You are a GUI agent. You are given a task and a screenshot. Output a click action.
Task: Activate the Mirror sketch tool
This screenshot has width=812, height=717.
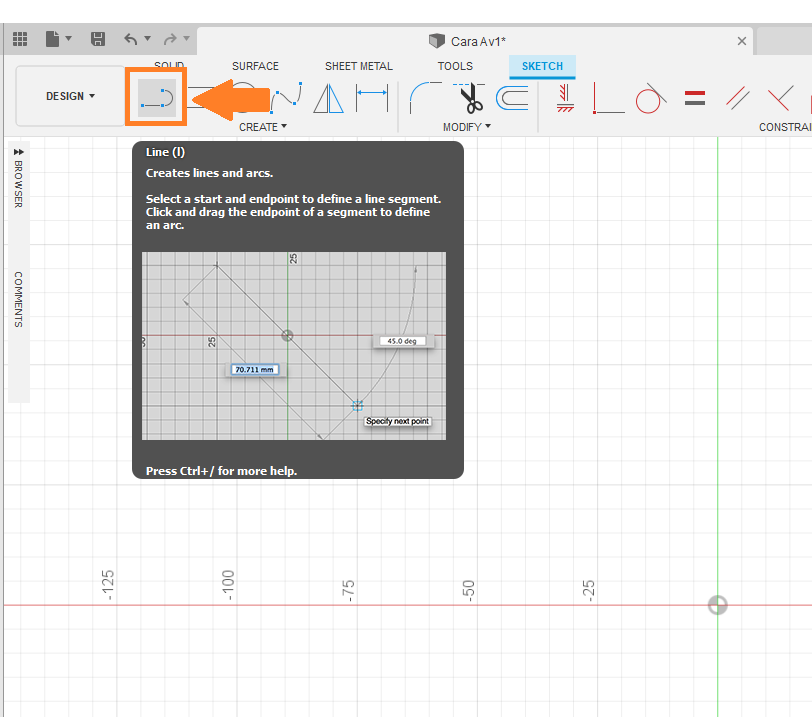(328, 98)
